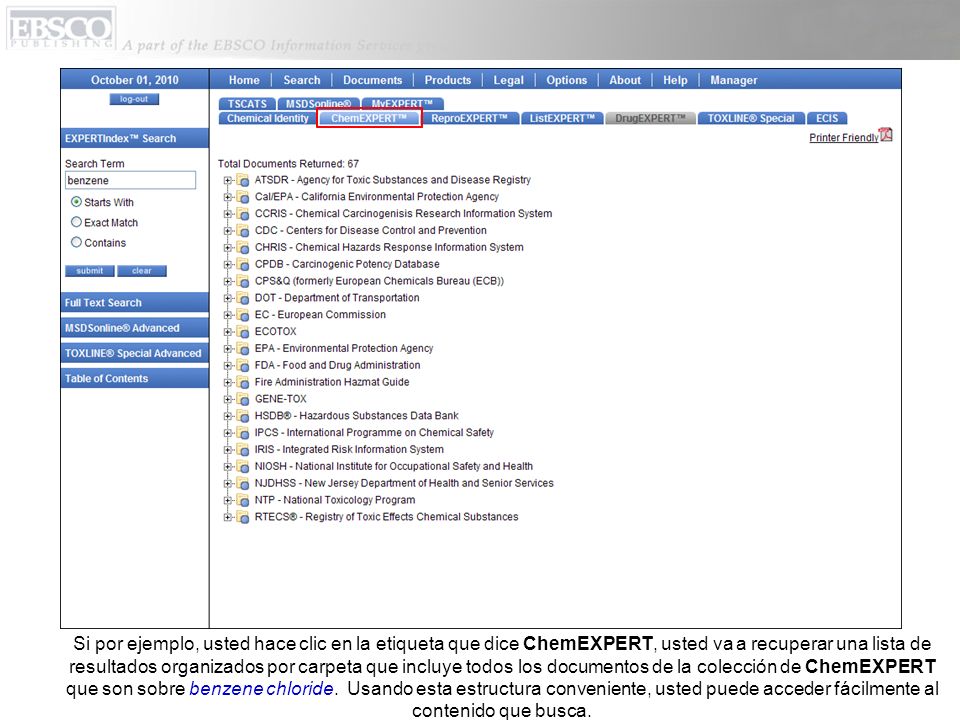Expand the CCRIS tree node
Viewport: 960px width, 720px height.
(228, 214)
